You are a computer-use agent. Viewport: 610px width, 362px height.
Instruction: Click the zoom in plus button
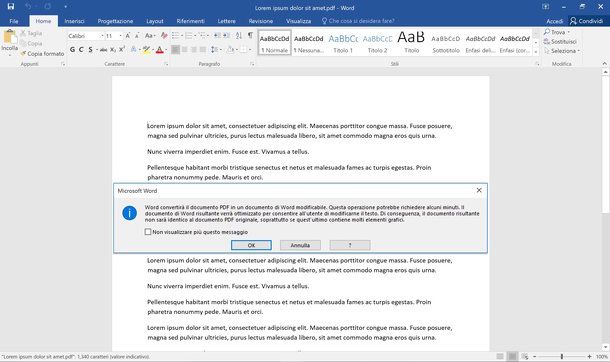[x=589, y=356]
